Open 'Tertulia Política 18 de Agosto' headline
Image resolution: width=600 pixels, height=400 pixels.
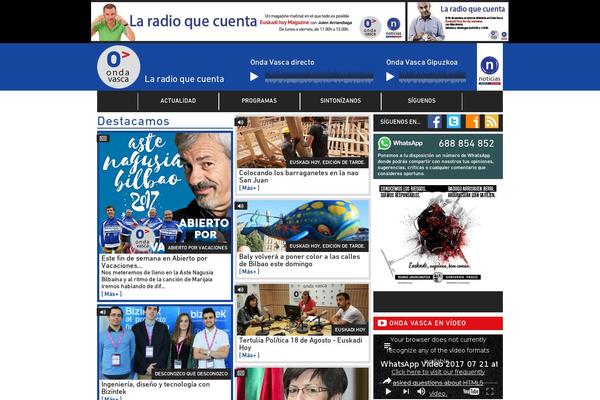coord(300,344)
